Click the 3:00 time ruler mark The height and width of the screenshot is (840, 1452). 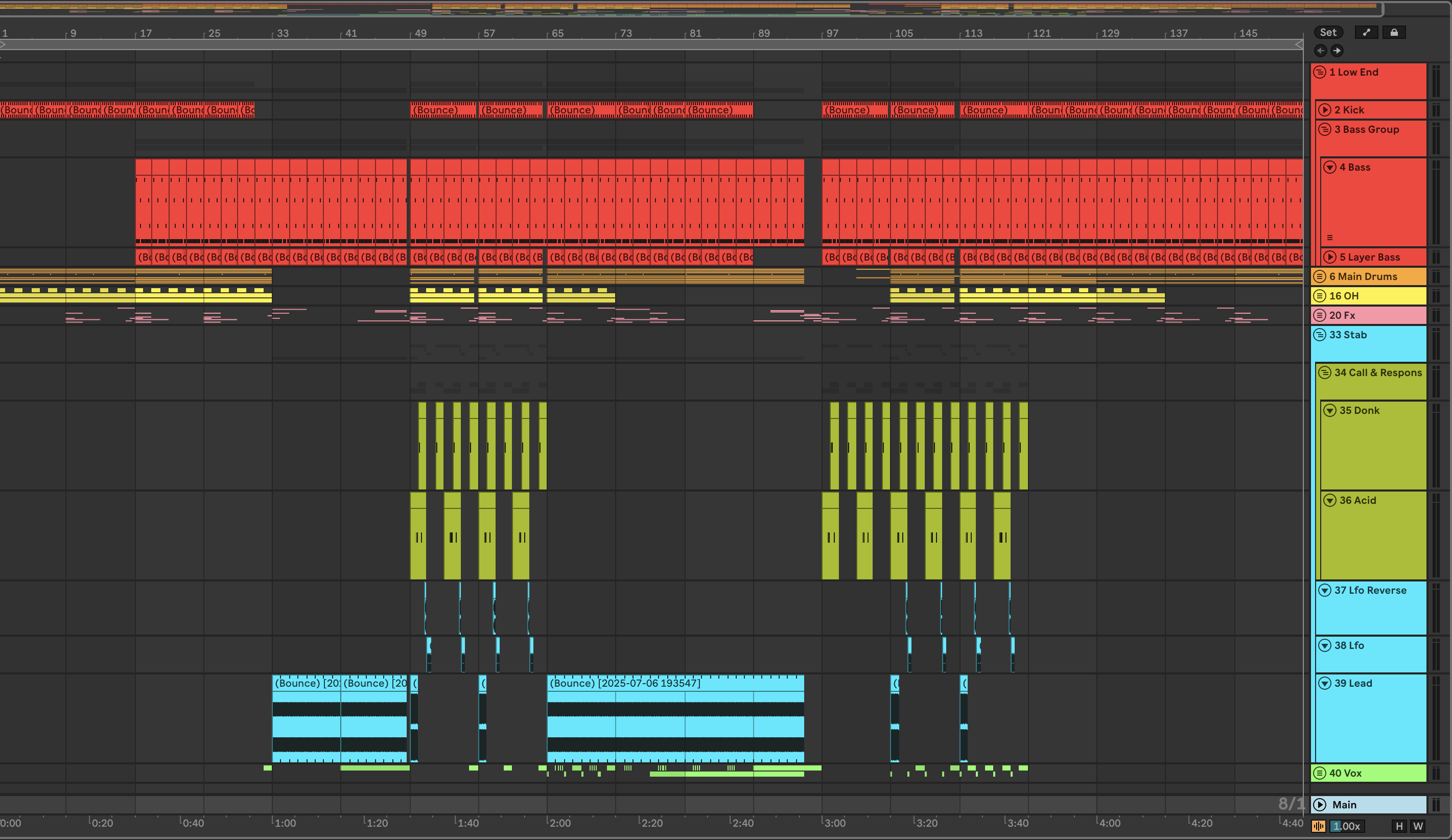[x=834, y=823]
